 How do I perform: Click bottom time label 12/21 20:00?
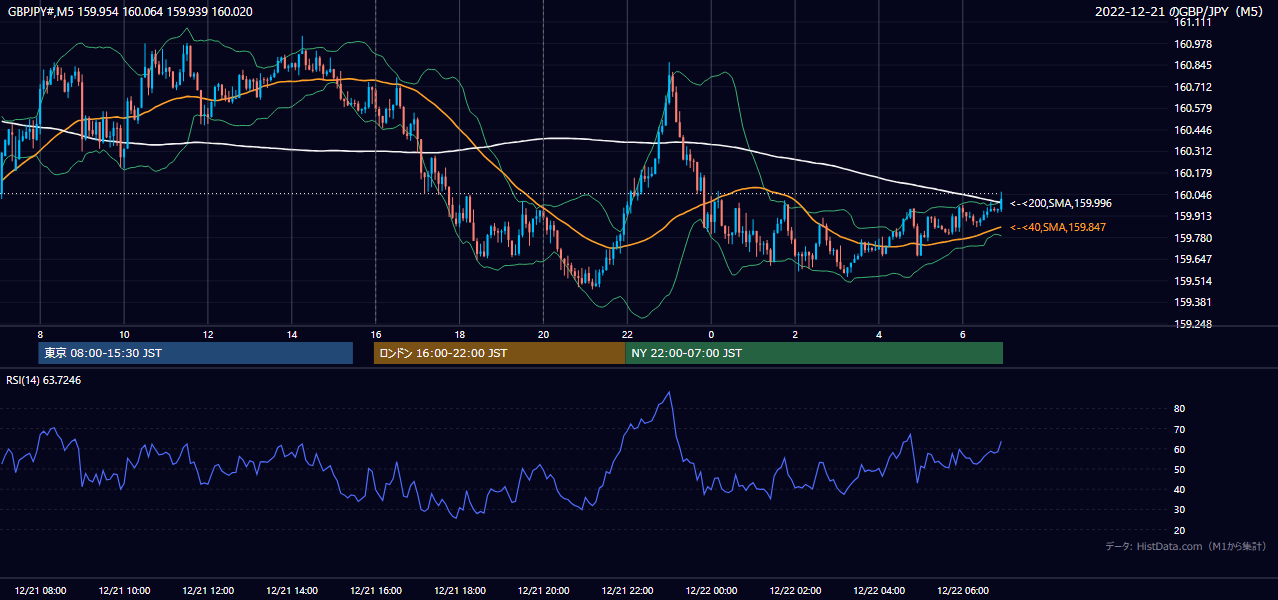(544, 591)
